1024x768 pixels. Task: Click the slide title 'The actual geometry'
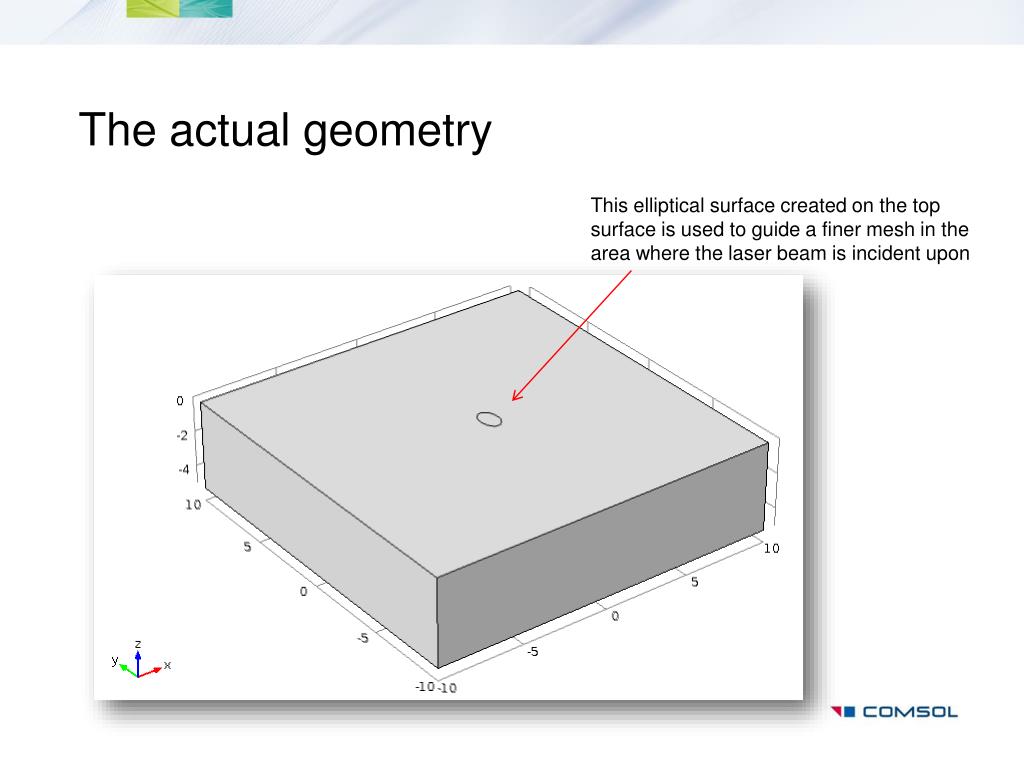285,130
